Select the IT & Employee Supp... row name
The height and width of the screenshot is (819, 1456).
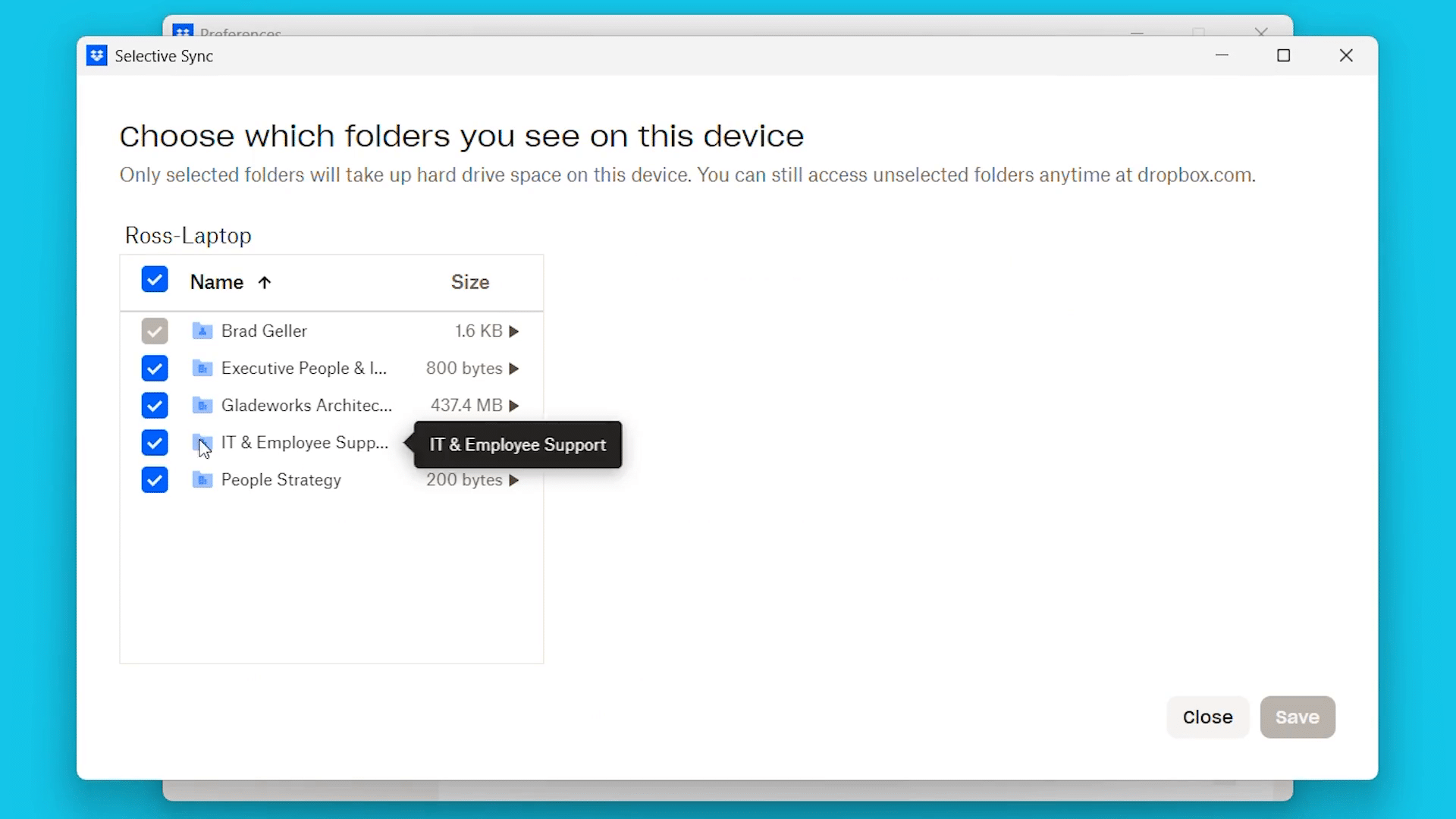305,442
